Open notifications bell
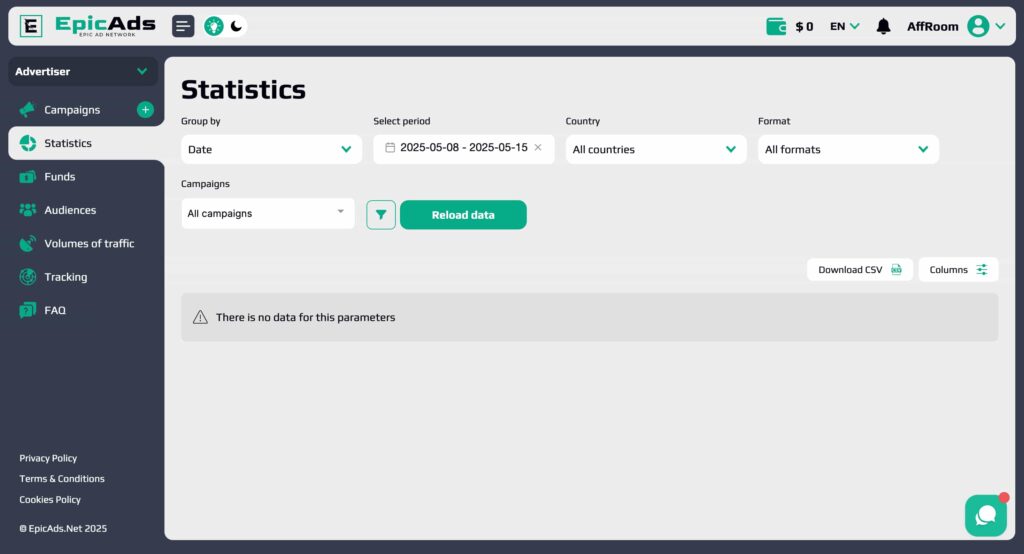 tap(883, 26)
